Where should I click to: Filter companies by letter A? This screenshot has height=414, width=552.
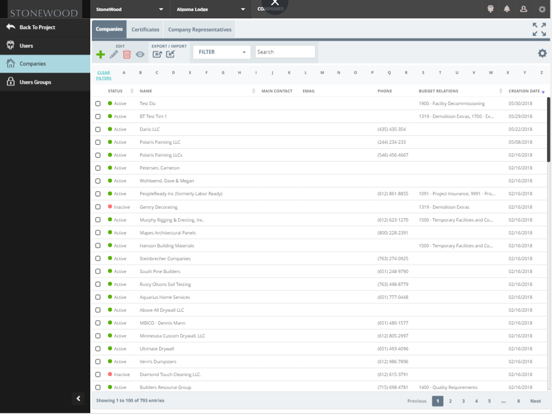[124, 73]
